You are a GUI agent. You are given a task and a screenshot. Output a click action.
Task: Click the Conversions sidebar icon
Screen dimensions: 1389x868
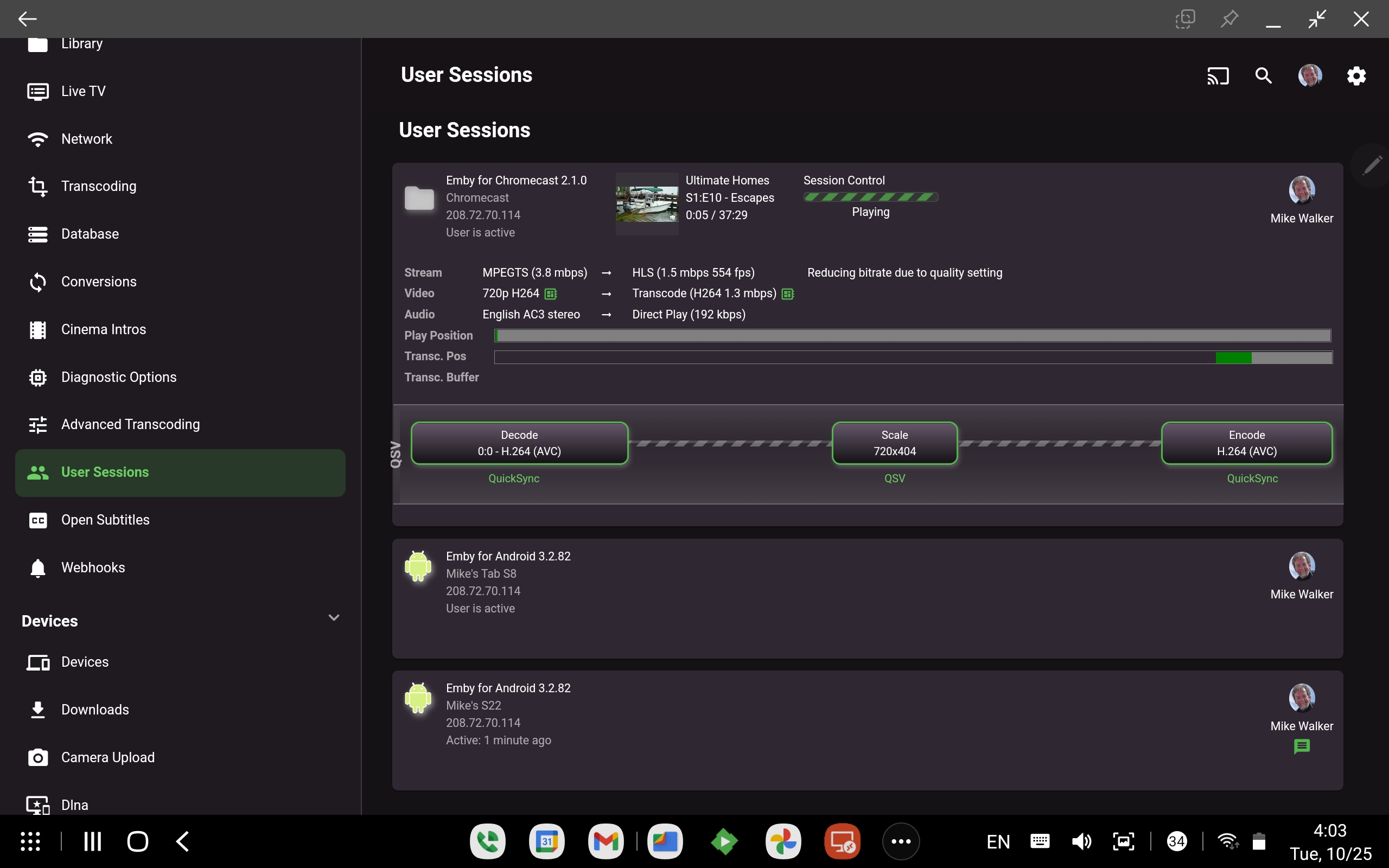coord(37,282)
